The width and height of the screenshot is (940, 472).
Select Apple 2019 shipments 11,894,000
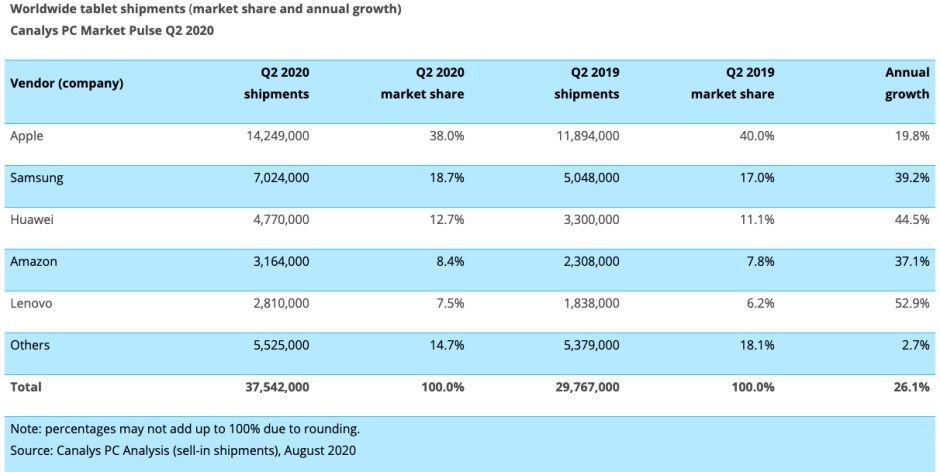pyautogui.click(x=588, y=136)
